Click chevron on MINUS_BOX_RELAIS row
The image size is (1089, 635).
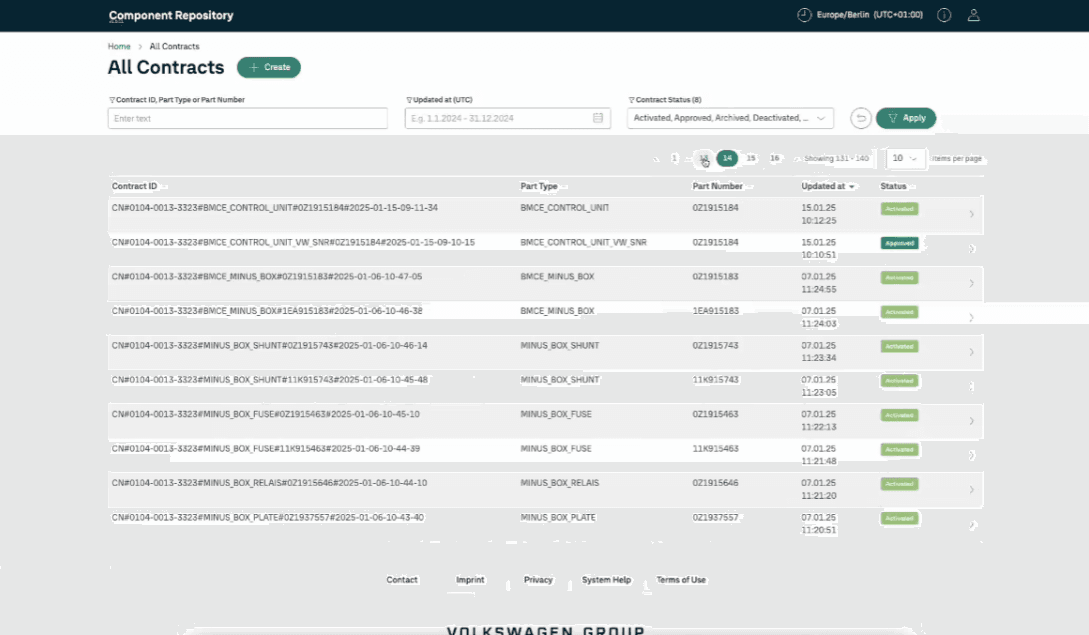(972, 490)
